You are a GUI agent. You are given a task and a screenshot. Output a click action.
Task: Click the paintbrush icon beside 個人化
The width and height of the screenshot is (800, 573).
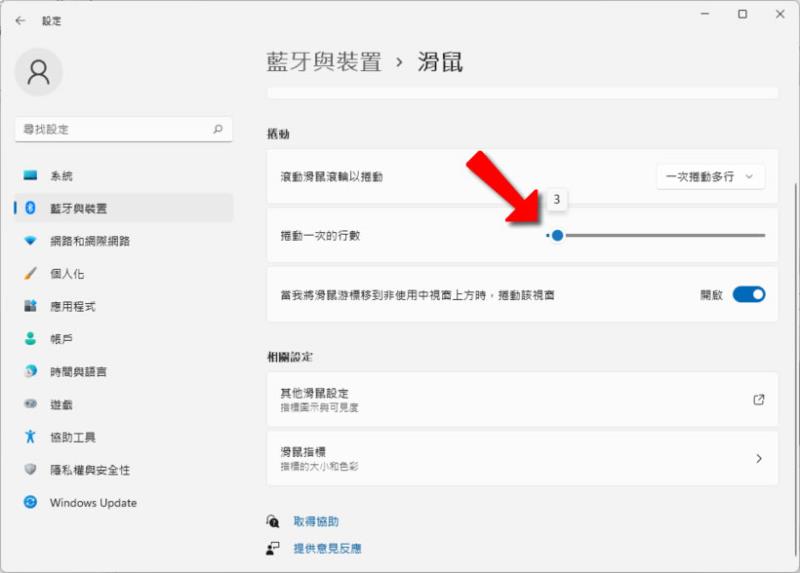[30, 273]
